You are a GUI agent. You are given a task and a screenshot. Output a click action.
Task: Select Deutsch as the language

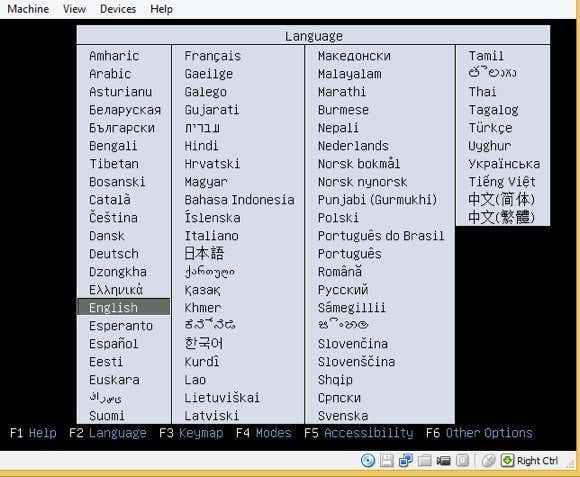tap(114, 254)
